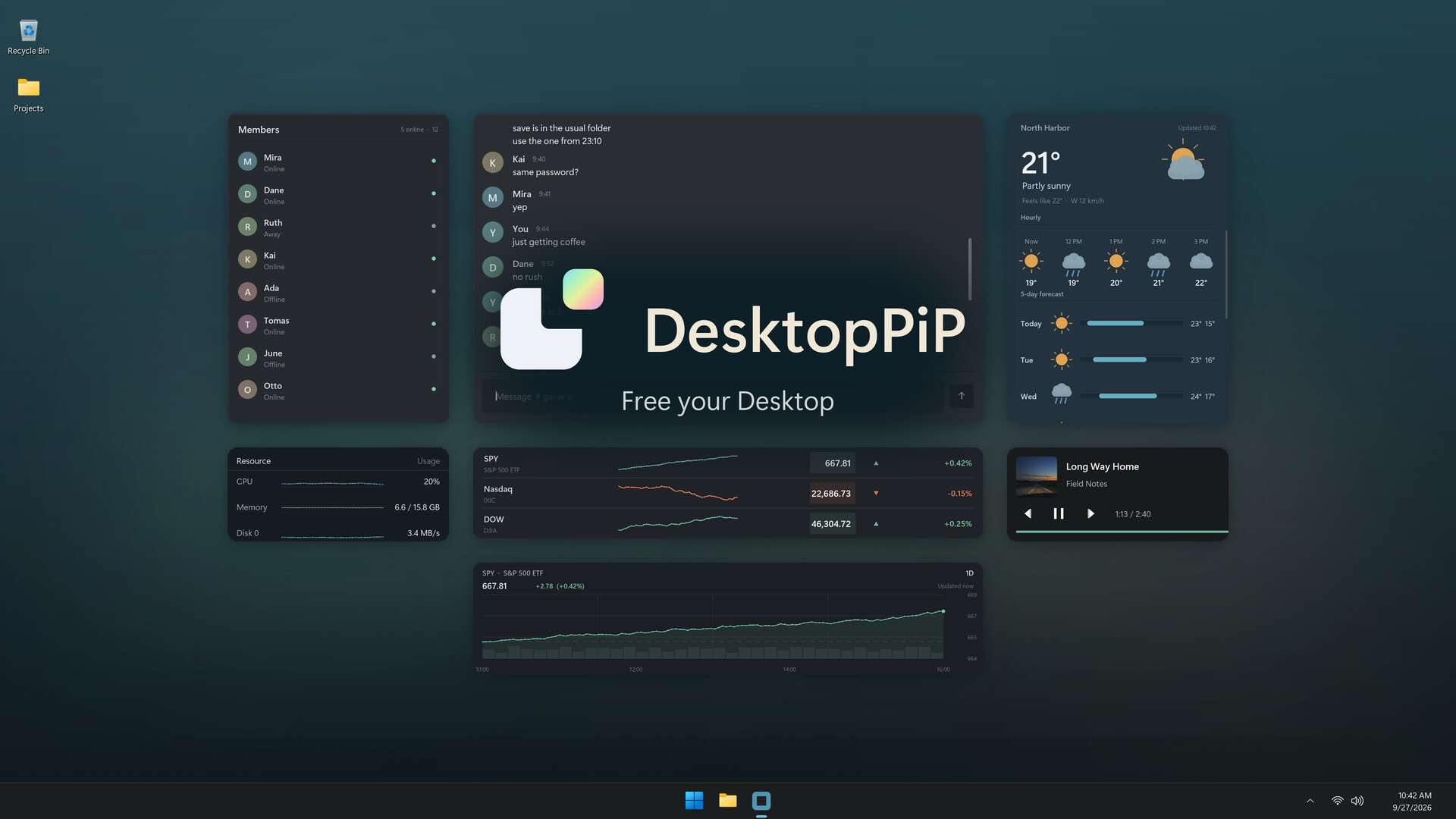1456x819 pixels.
Task: Click the Memory 6.6 / 15.8 GB value
Action: pos(417,507)
